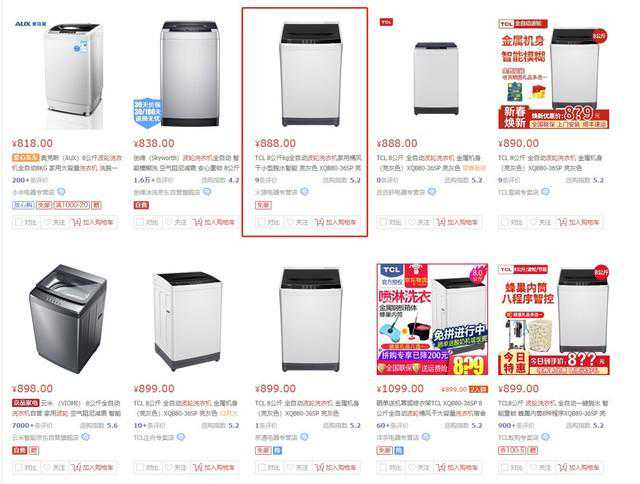Open the VIOMI ¥898.00 product title link
This screenshot has height=484, width=640.
[x=67, y=408]
